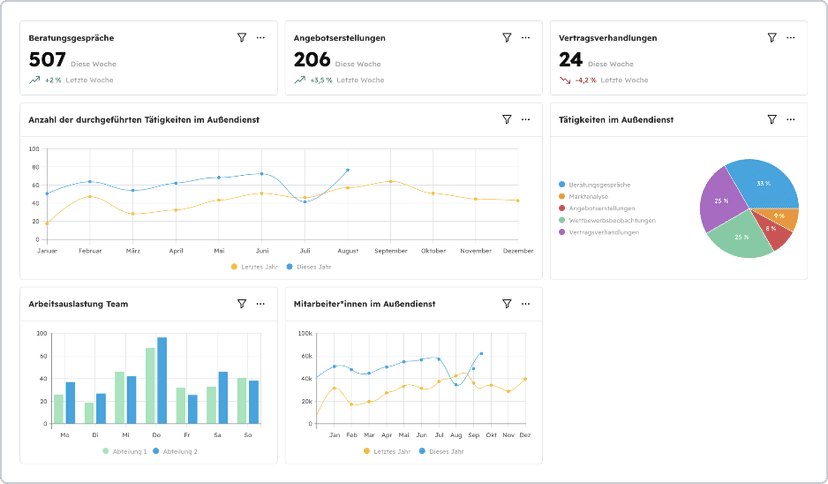This screenshot has width=828, height=484.
Task: Click the tallest blue bar for Do
Action: (x=162, y=380)
